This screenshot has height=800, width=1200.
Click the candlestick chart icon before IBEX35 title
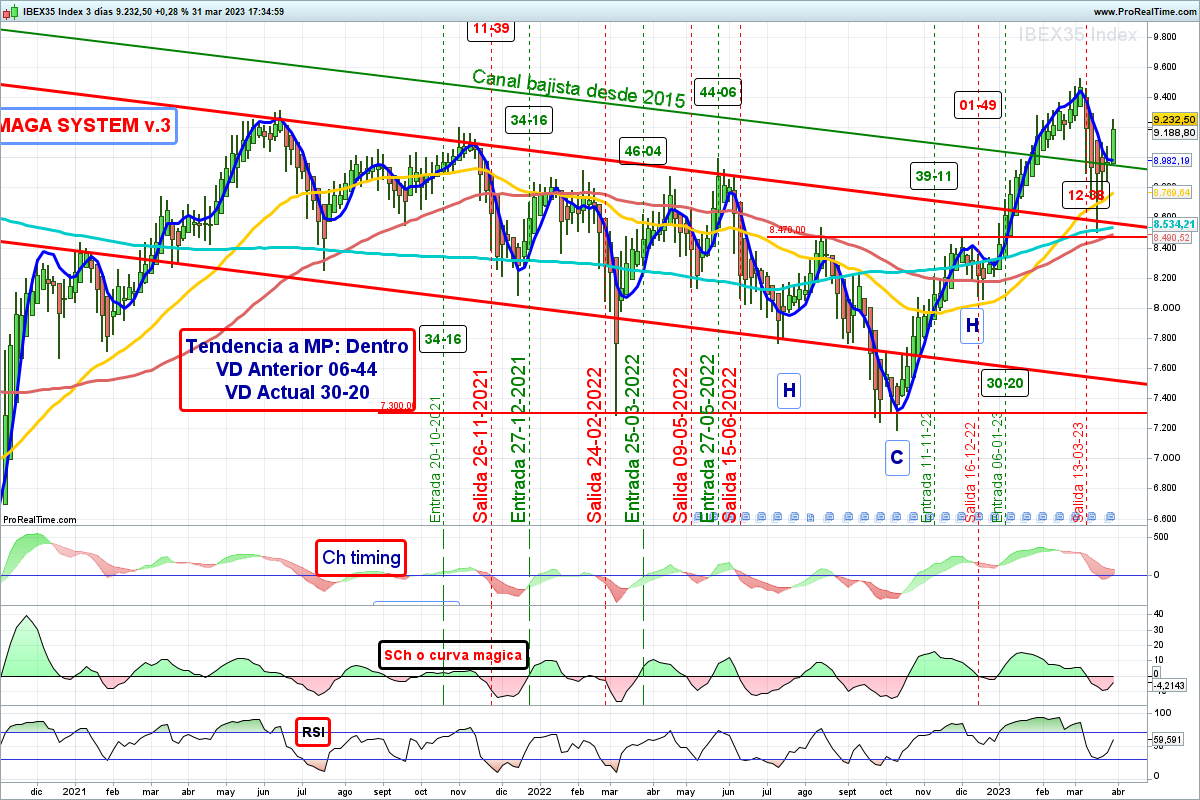coord(9,11)
